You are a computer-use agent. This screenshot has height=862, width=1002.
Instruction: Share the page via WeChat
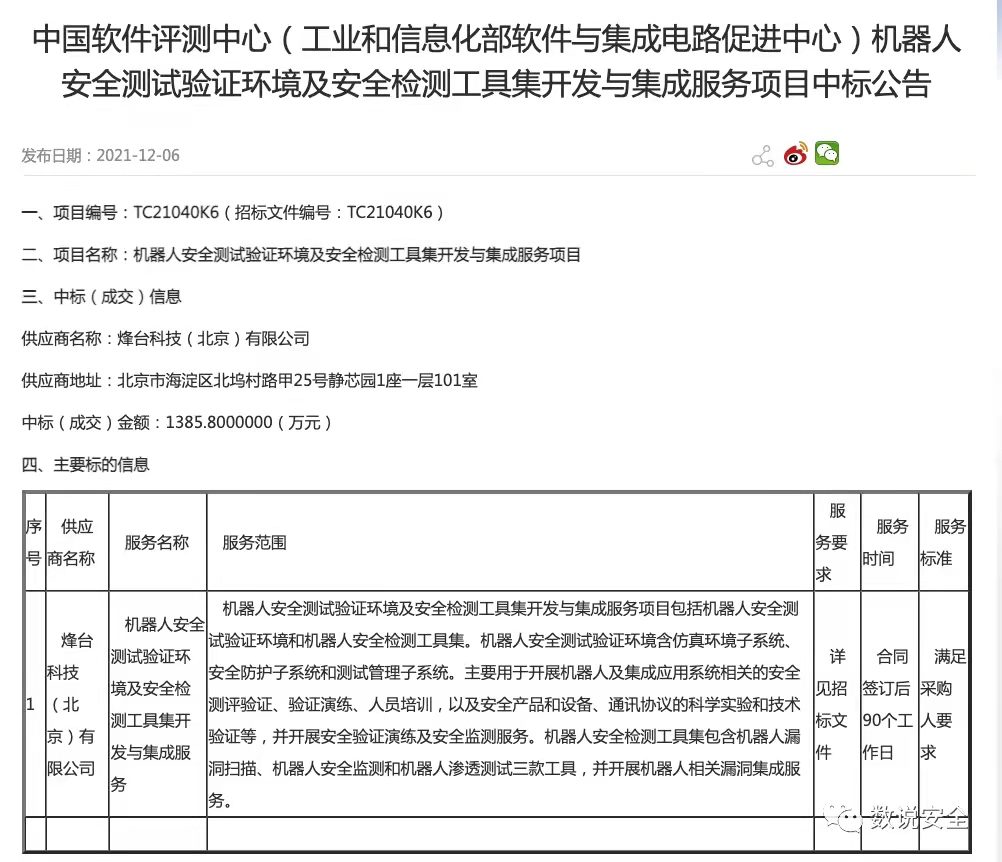point(827,153)
